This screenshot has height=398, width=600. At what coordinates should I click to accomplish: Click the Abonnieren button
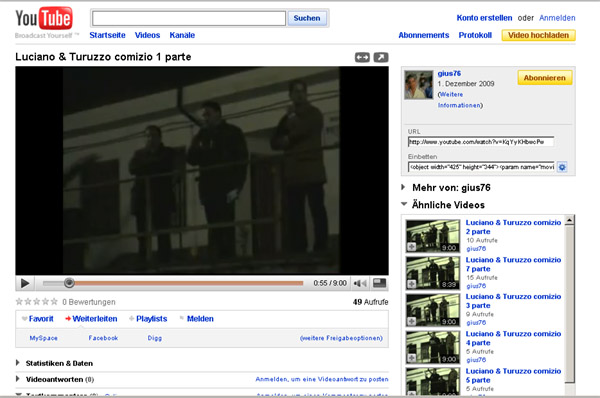545,78
